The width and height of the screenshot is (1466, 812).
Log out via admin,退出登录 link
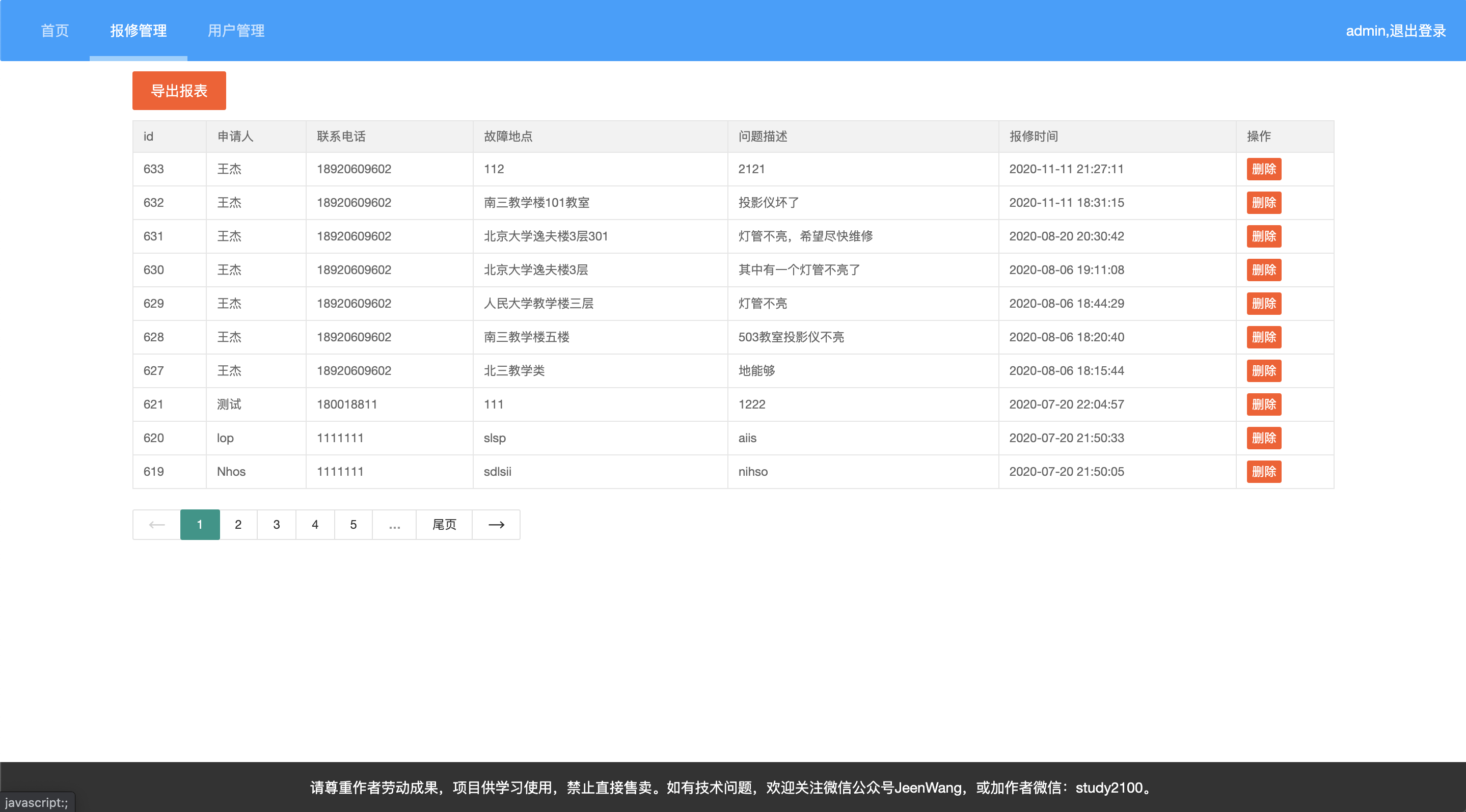pos(1395,30)
